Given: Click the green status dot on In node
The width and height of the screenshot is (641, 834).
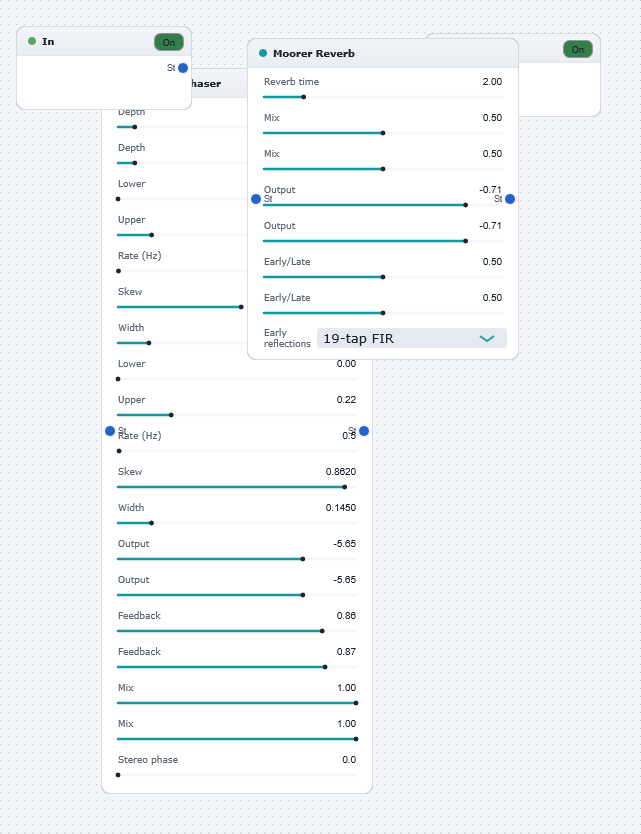Looking at the screenshot, I should pos(32,41).
